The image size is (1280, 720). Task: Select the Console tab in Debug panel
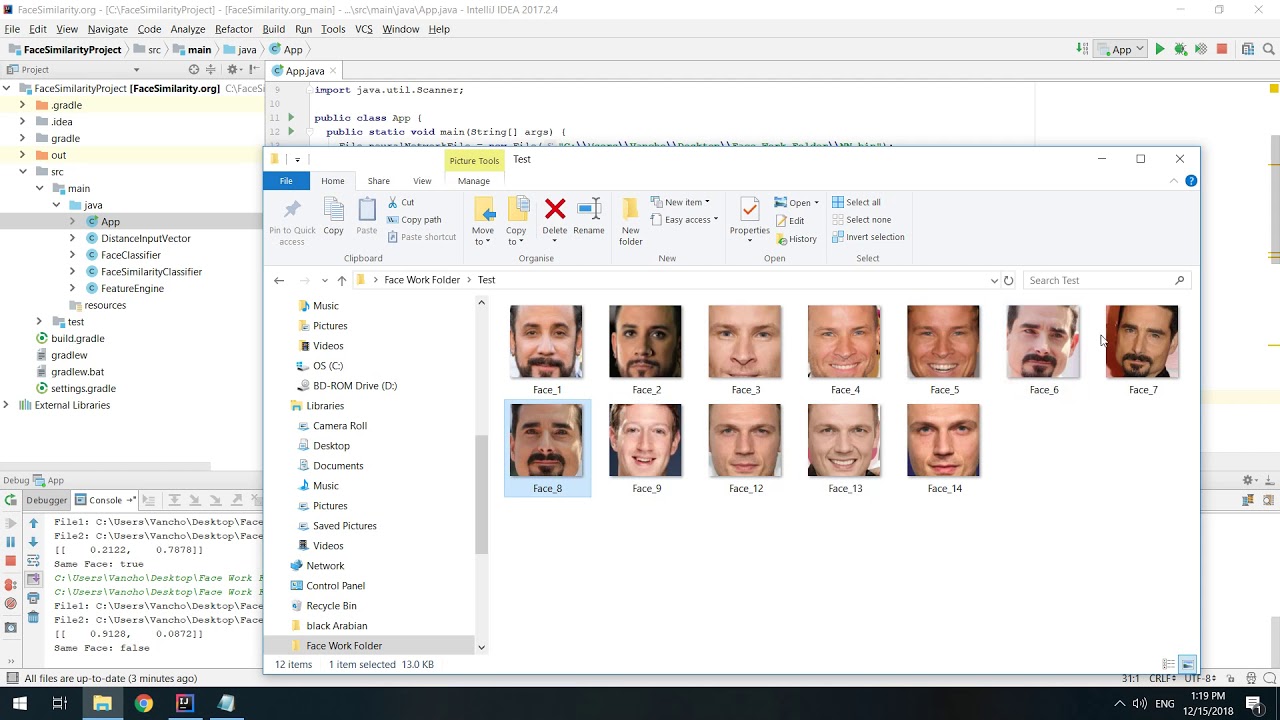click(104, 500)
